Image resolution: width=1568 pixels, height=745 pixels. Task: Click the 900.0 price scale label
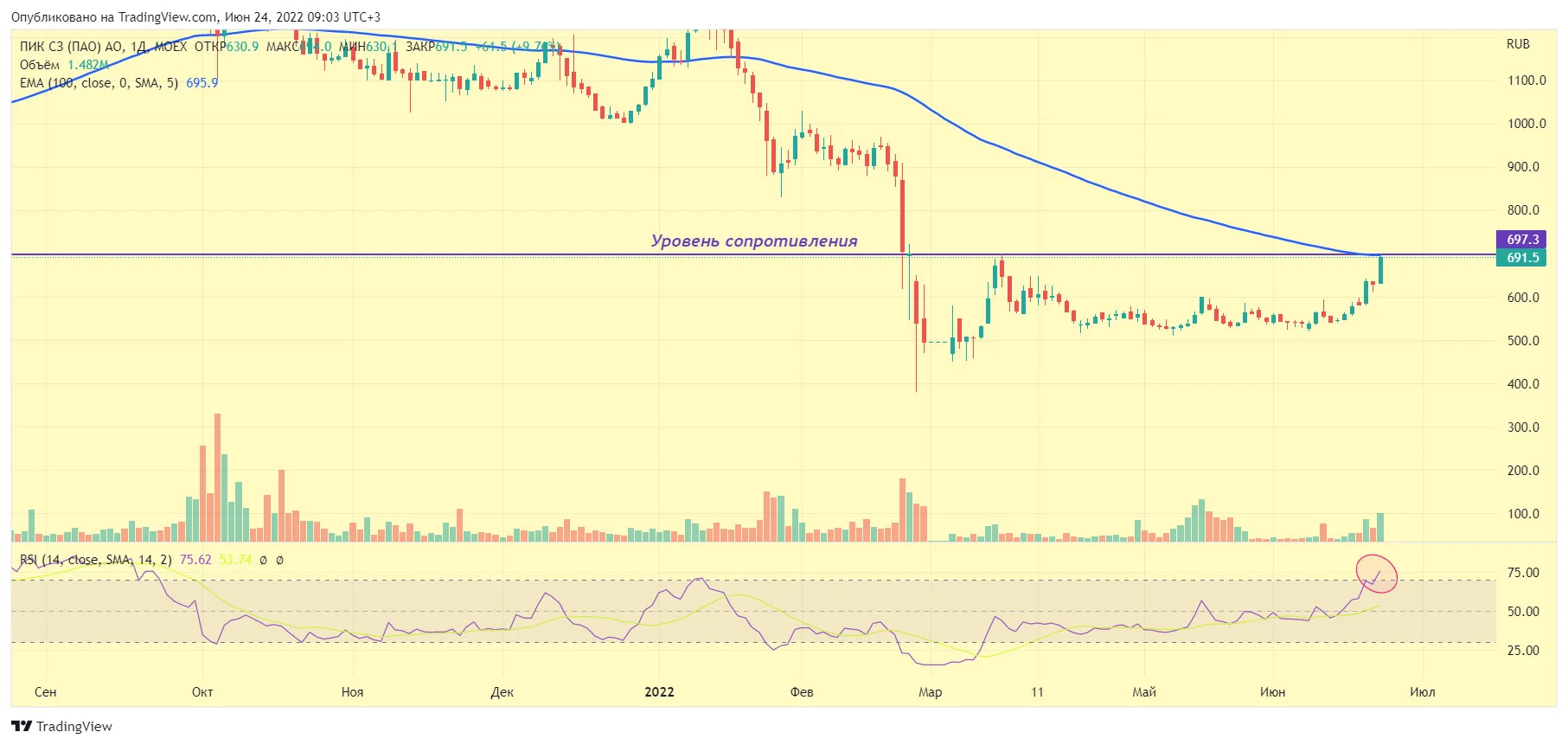[x=1523, y=167]
